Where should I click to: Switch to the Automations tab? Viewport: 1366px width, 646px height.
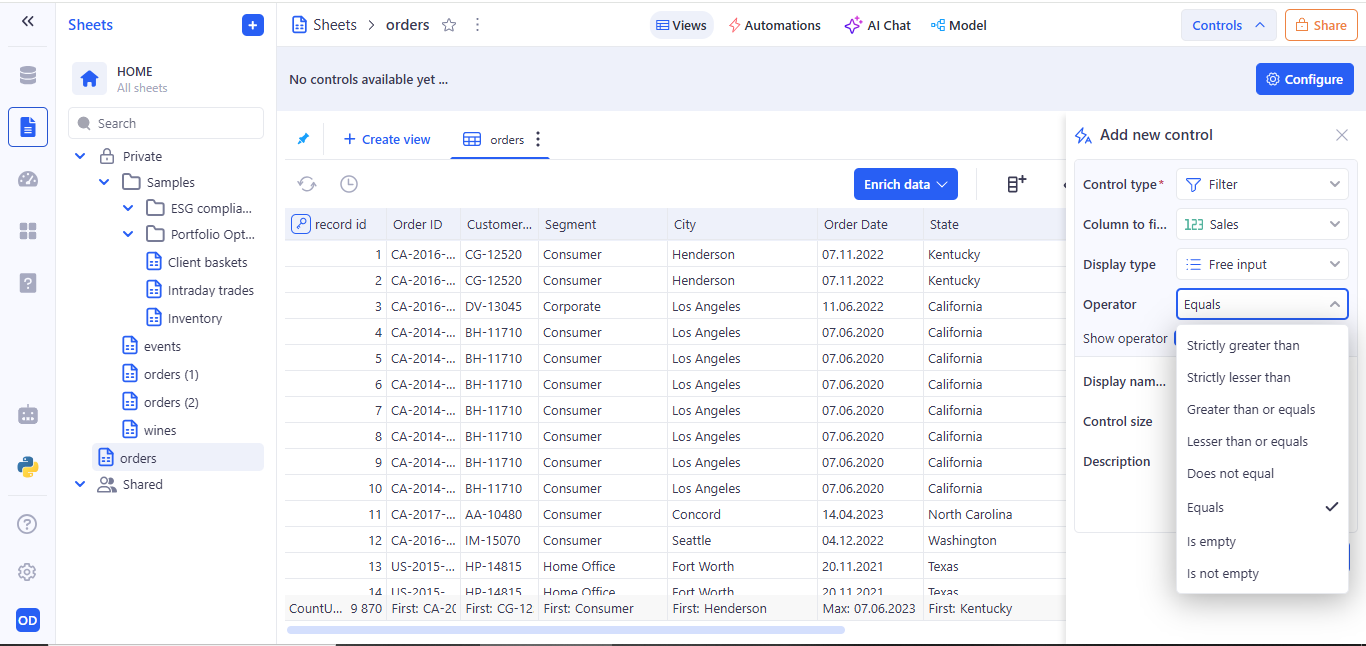click(774, 25)
